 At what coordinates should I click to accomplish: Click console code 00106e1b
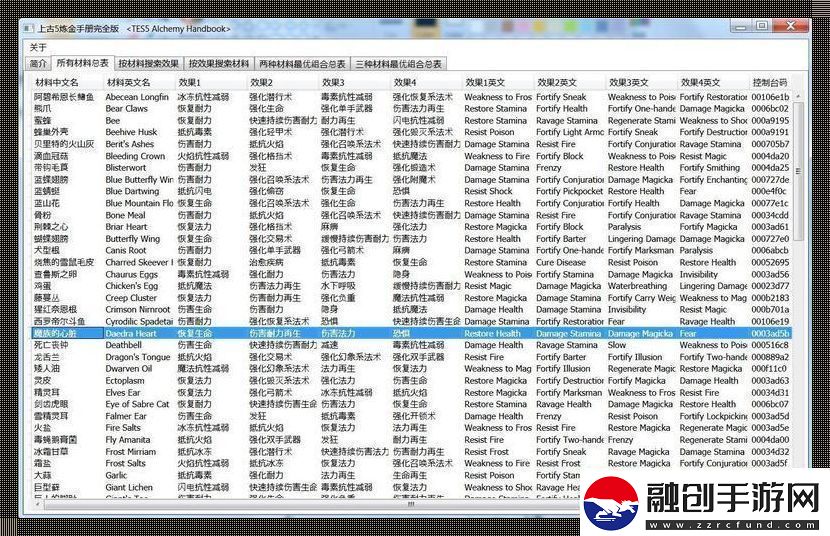pyautogui.click(x=771, y=97)
